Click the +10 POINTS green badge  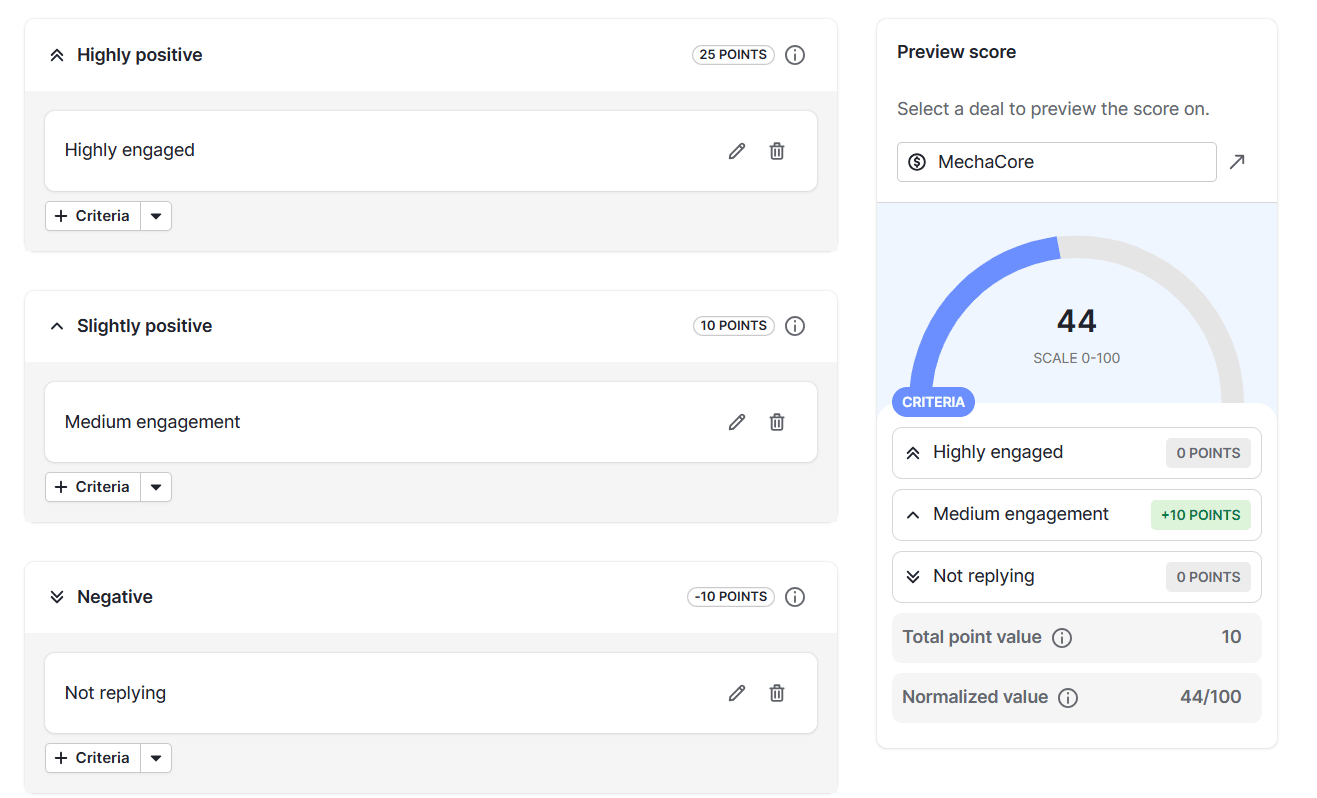pos(1200,515)
